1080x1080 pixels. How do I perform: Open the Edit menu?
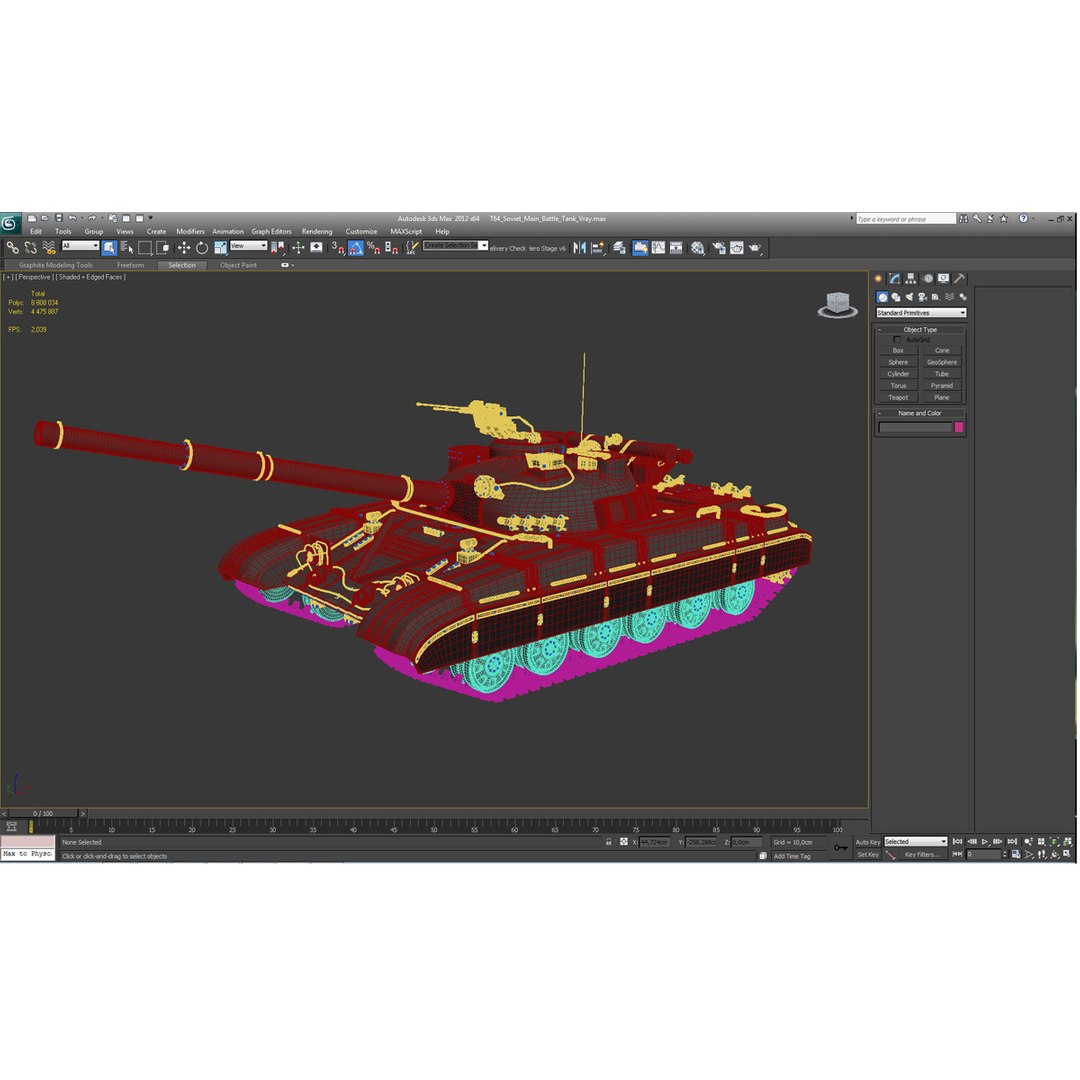point(36,231)
